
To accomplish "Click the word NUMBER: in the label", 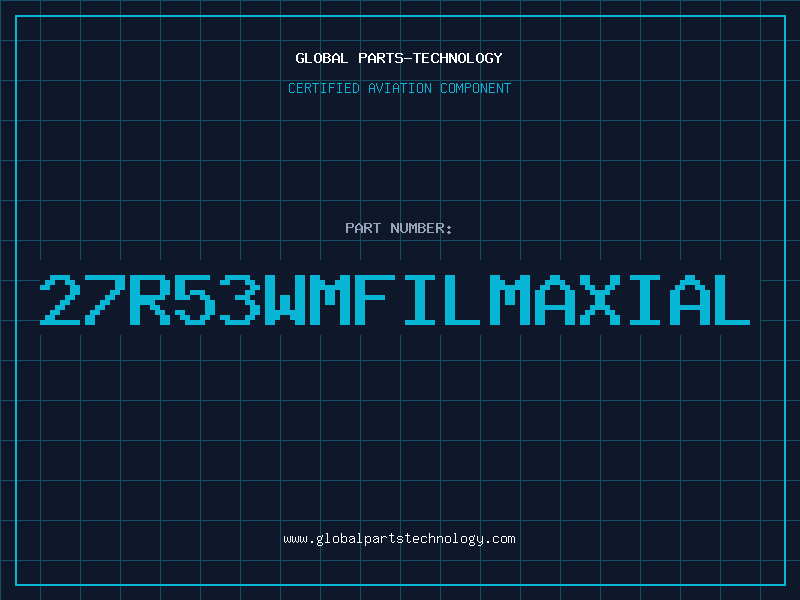I will tap(421, 228).
